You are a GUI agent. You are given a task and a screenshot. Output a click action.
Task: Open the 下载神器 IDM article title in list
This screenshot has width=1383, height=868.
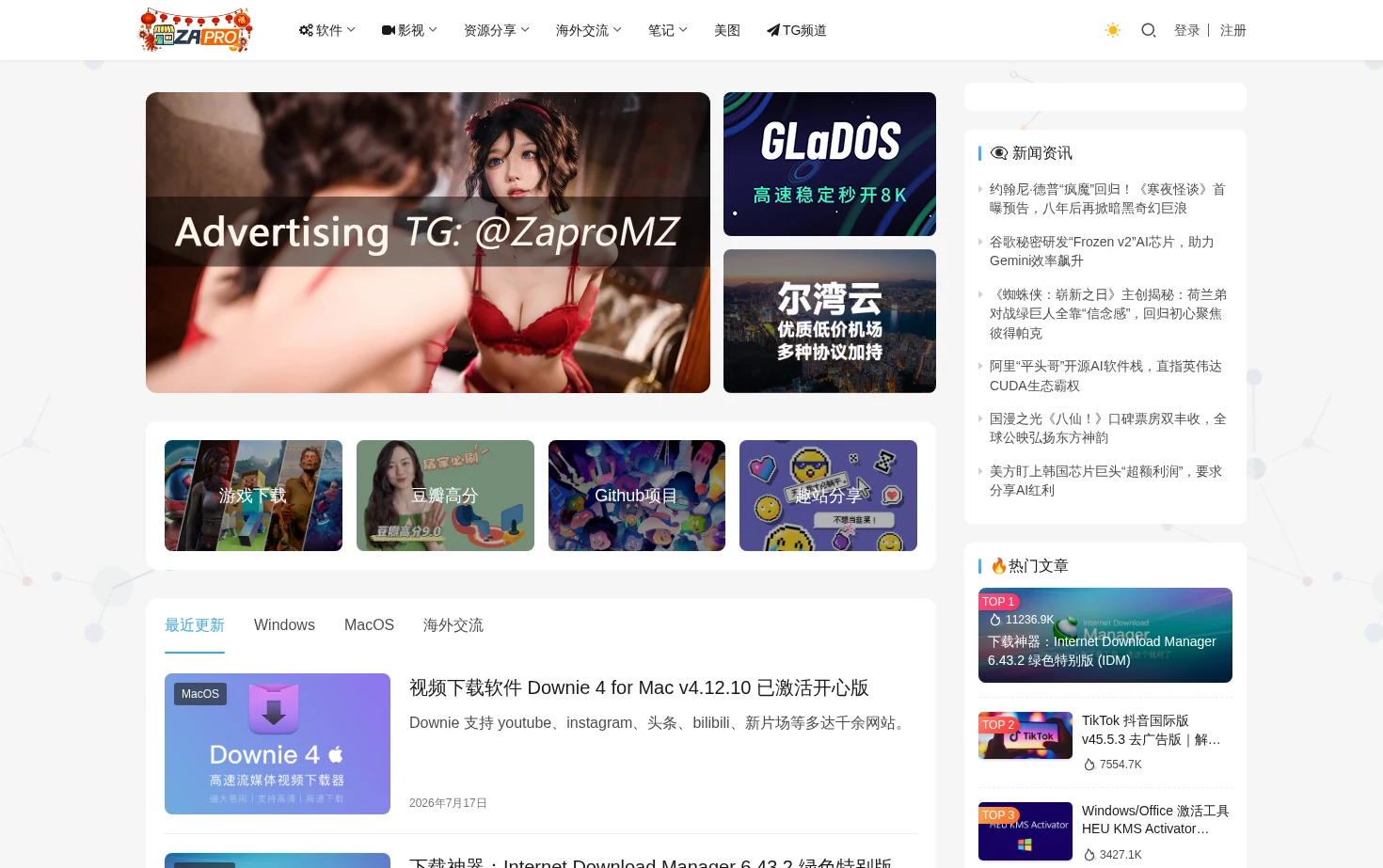pos(650,862)
